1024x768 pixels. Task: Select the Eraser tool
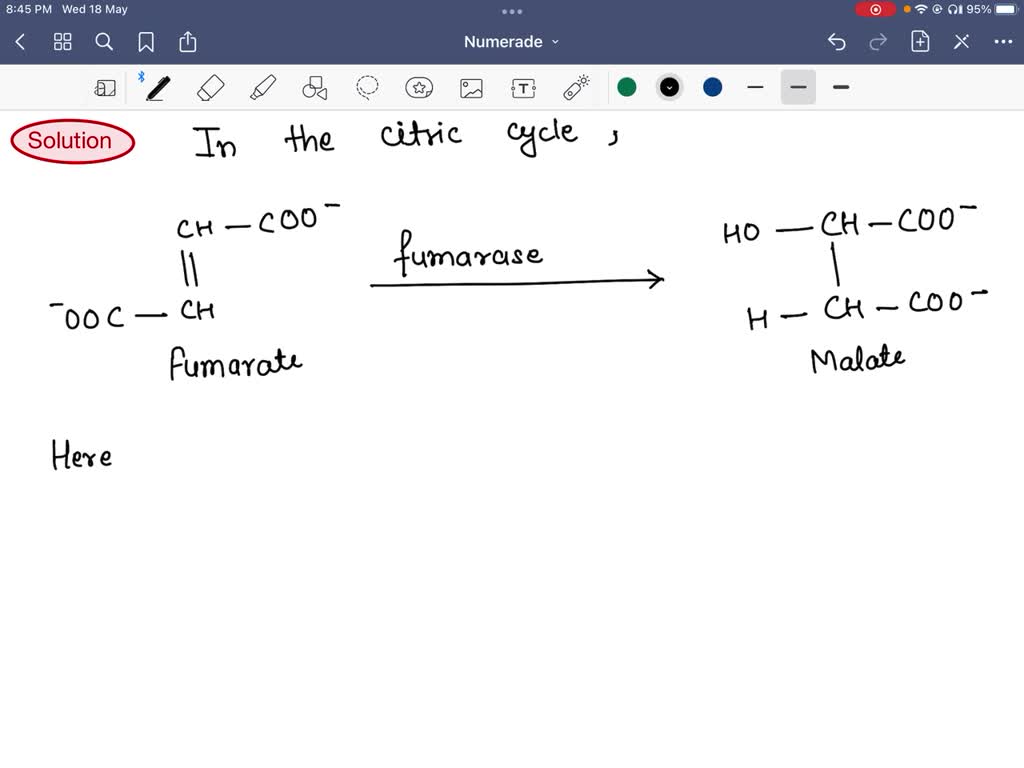[x=211, y=88]
